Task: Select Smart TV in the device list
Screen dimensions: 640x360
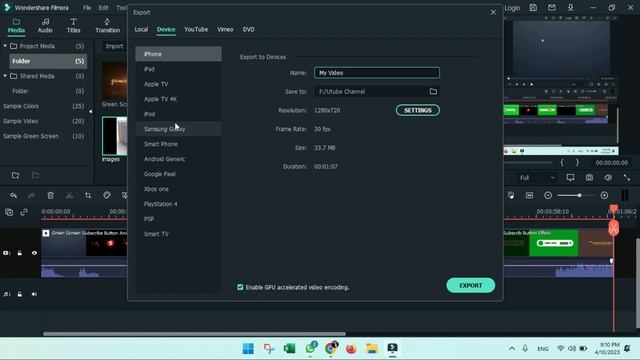Action: pyautogui.click(x=179, y=234)
